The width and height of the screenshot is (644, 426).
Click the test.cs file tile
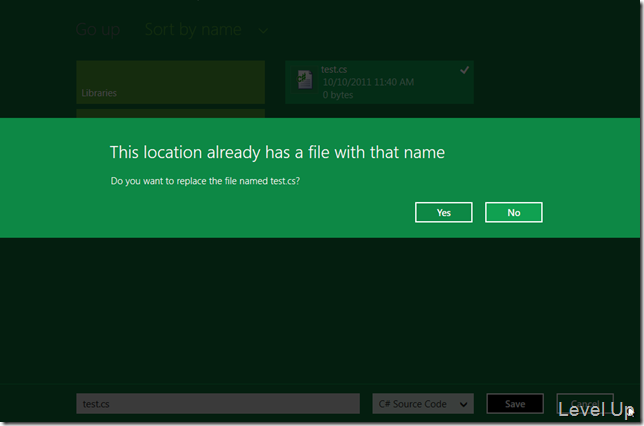[x=380, y=82]
